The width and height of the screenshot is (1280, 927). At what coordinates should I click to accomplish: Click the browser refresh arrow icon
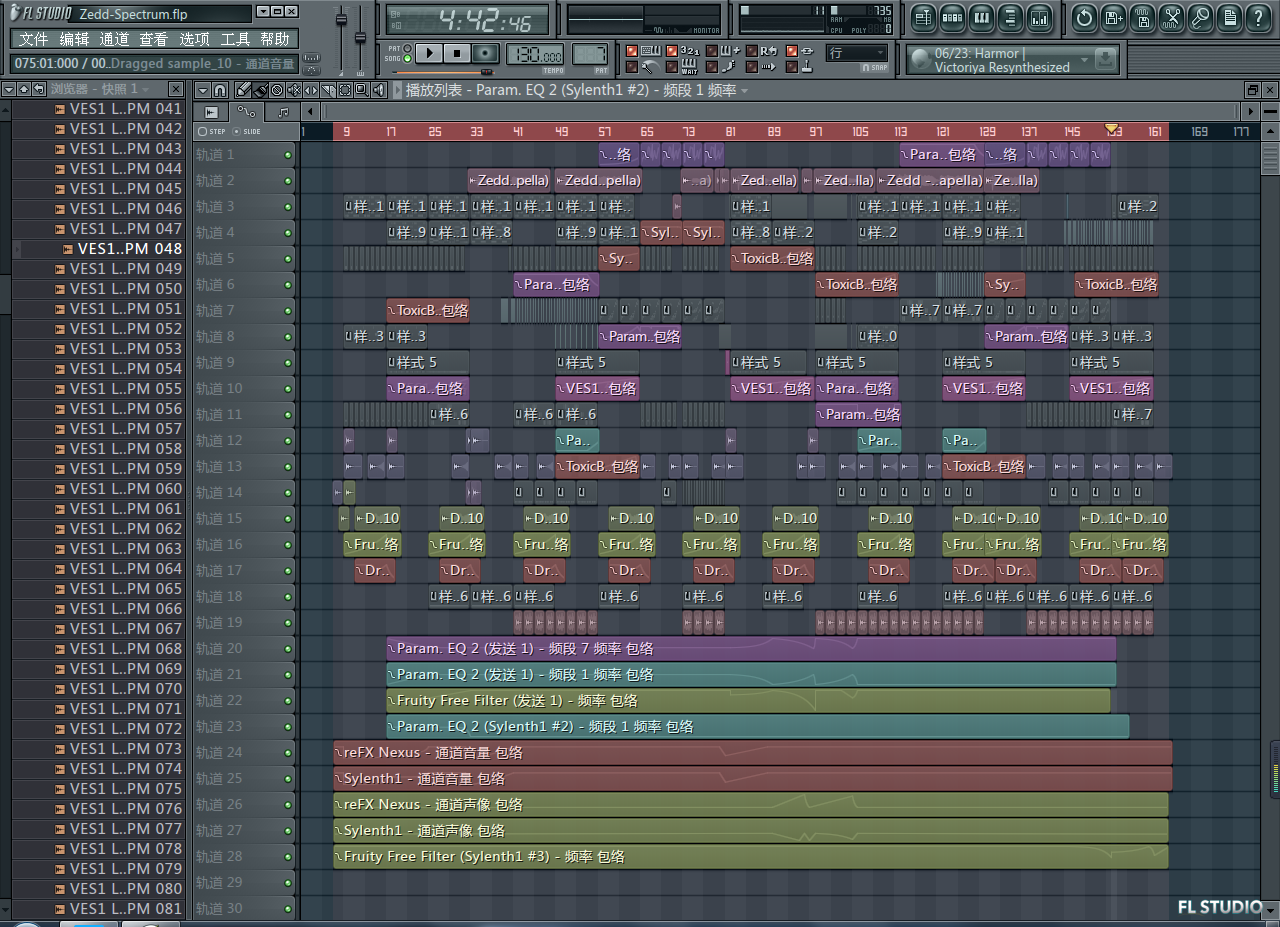39,89
